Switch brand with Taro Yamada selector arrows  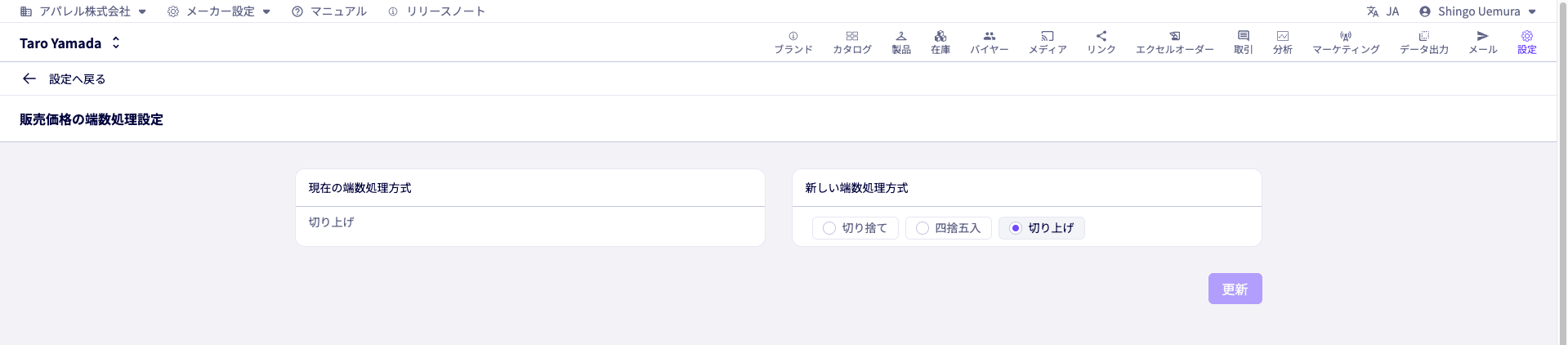coord(116,43)
